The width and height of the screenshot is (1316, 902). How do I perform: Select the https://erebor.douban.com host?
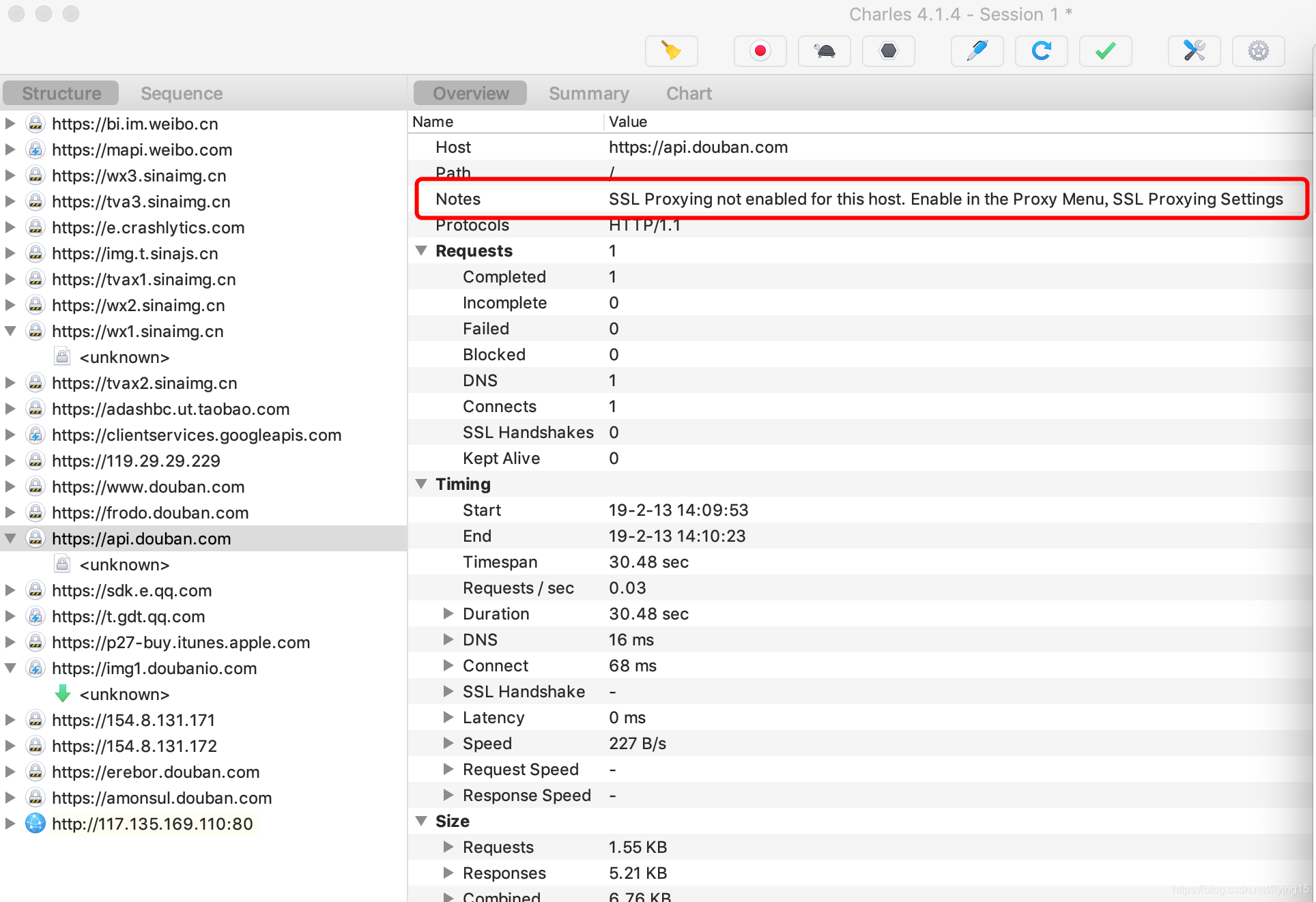(x=156, y=772)
